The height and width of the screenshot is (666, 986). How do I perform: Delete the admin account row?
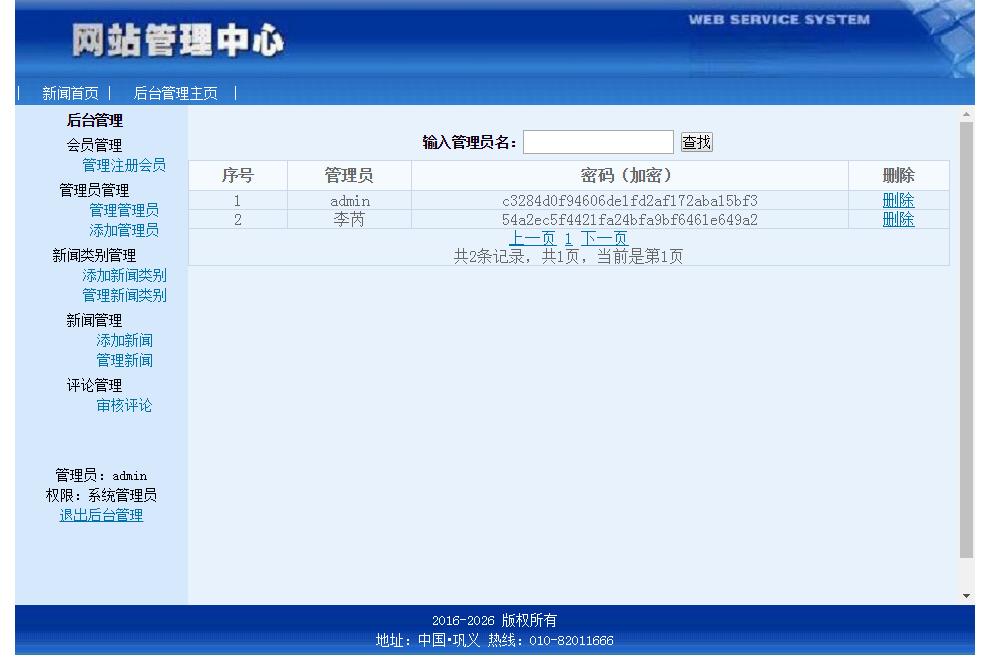[897, 200]
